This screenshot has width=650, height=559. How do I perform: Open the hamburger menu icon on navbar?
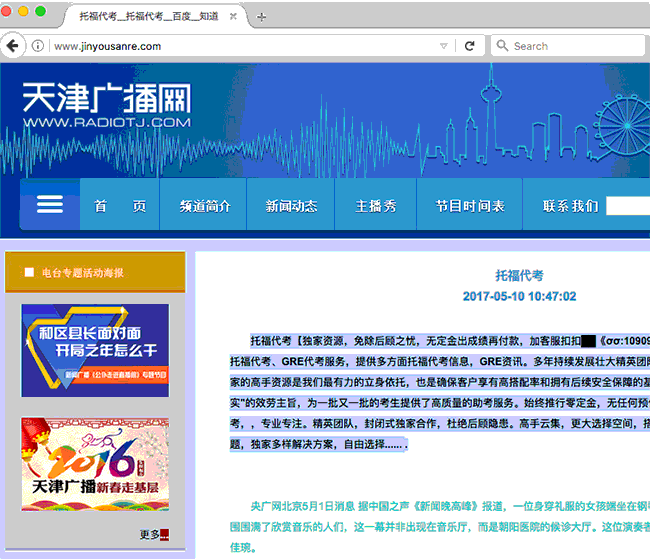pyautogui.click(x=50, y=205)
